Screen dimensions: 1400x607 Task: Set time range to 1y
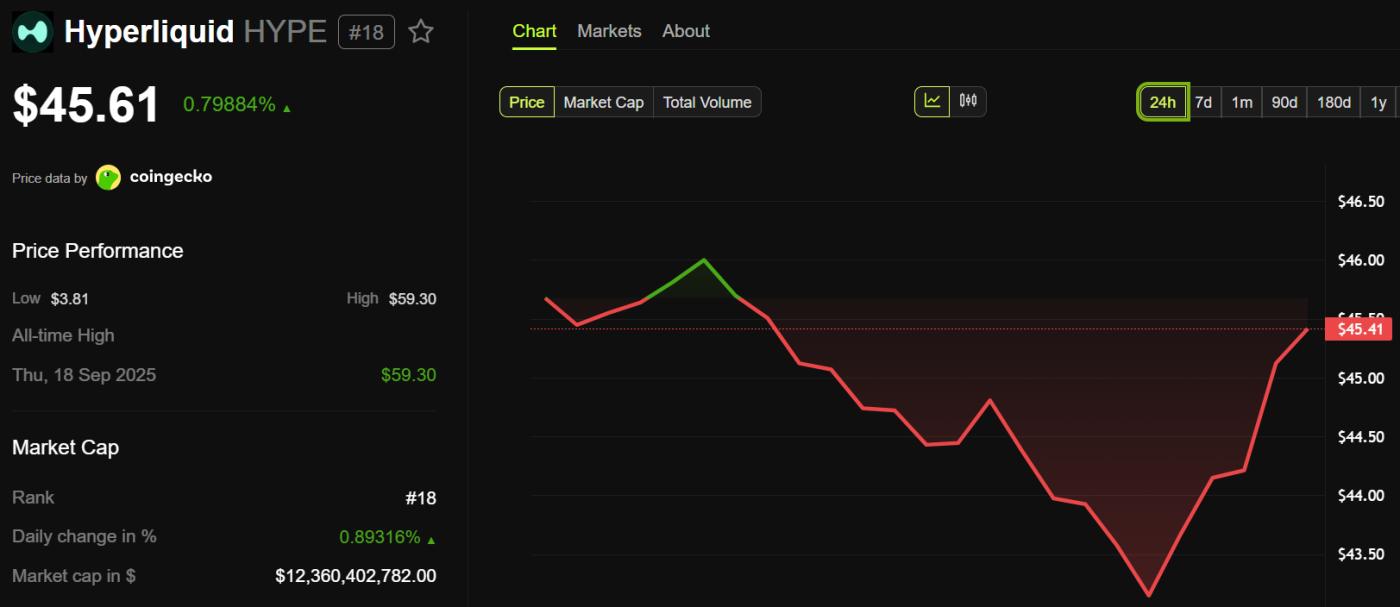(x=1379, y=102)
